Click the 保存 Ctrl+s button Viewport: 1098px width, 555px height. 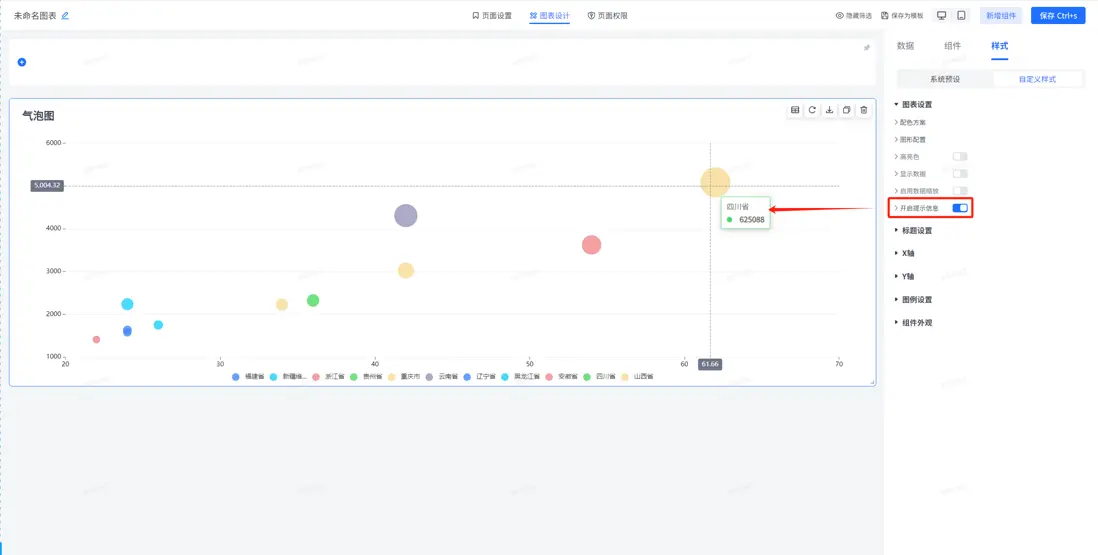tap(1058, 15)
